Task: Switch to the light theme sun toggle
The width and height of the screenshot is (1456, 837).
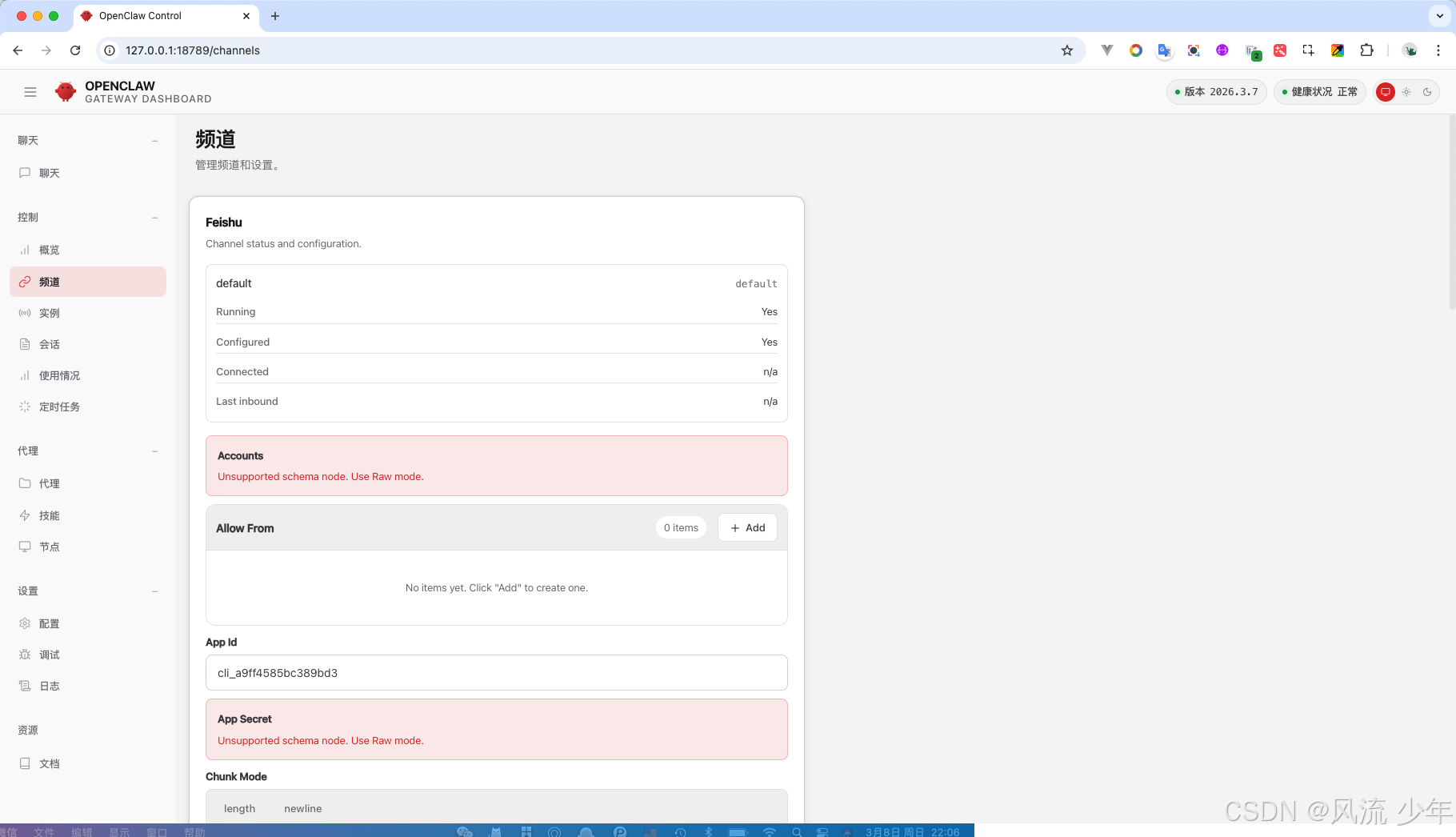Action: pyautogui.click(x=1406, y=92)
